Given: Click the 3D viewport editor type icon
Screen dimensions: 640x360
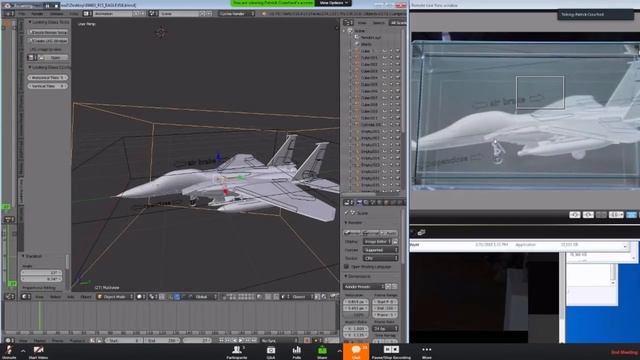Looking at the screenshot, I should (x=25, y=297).
